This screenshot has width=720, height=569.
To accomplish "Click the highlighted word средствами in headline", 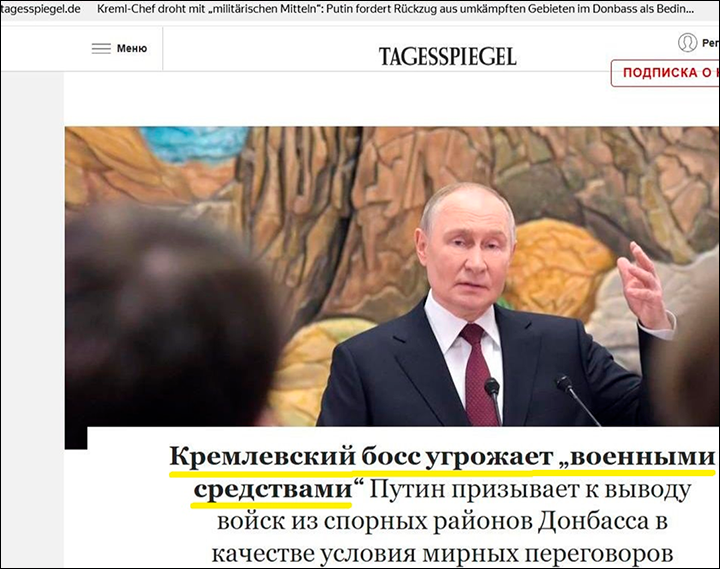I will 273,490.
